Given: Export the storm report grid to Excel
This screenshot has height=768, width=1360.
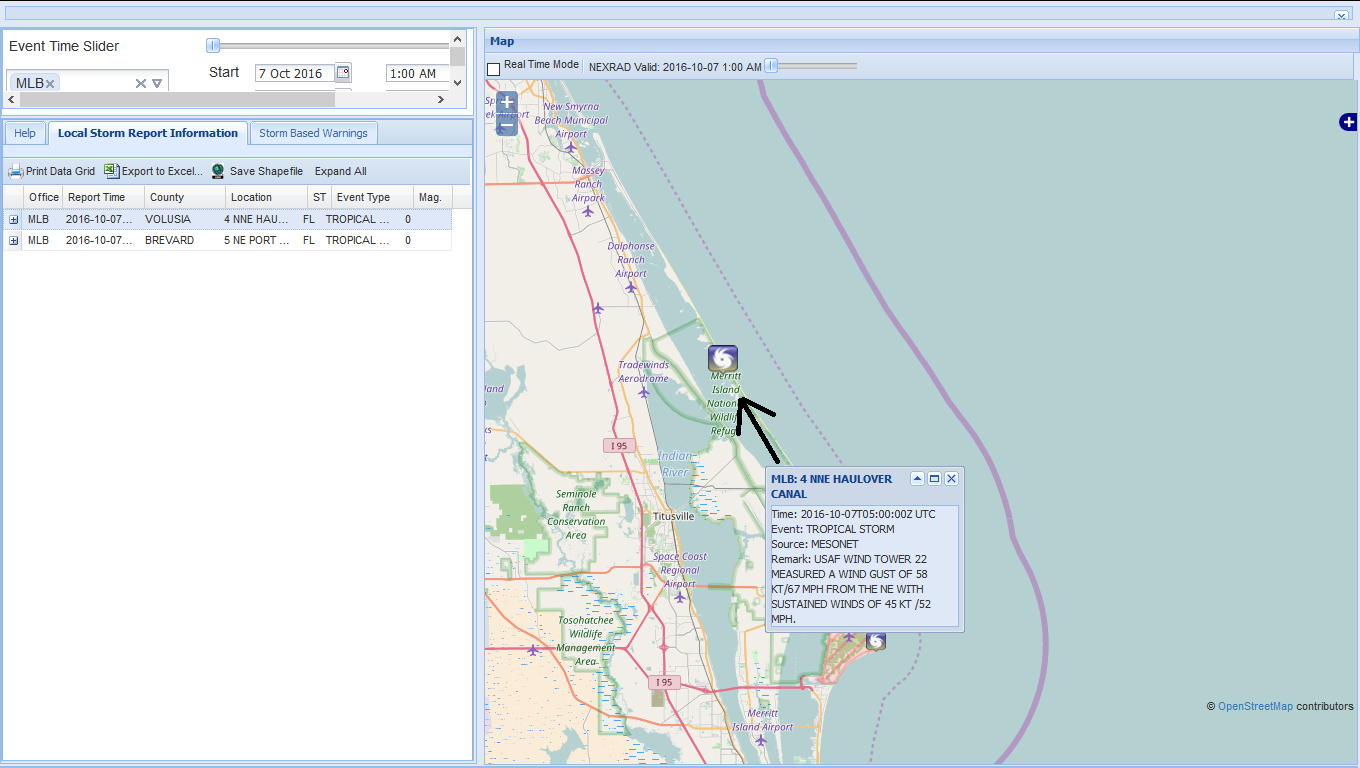Looking at the screenshot, I should coord(112,171).
